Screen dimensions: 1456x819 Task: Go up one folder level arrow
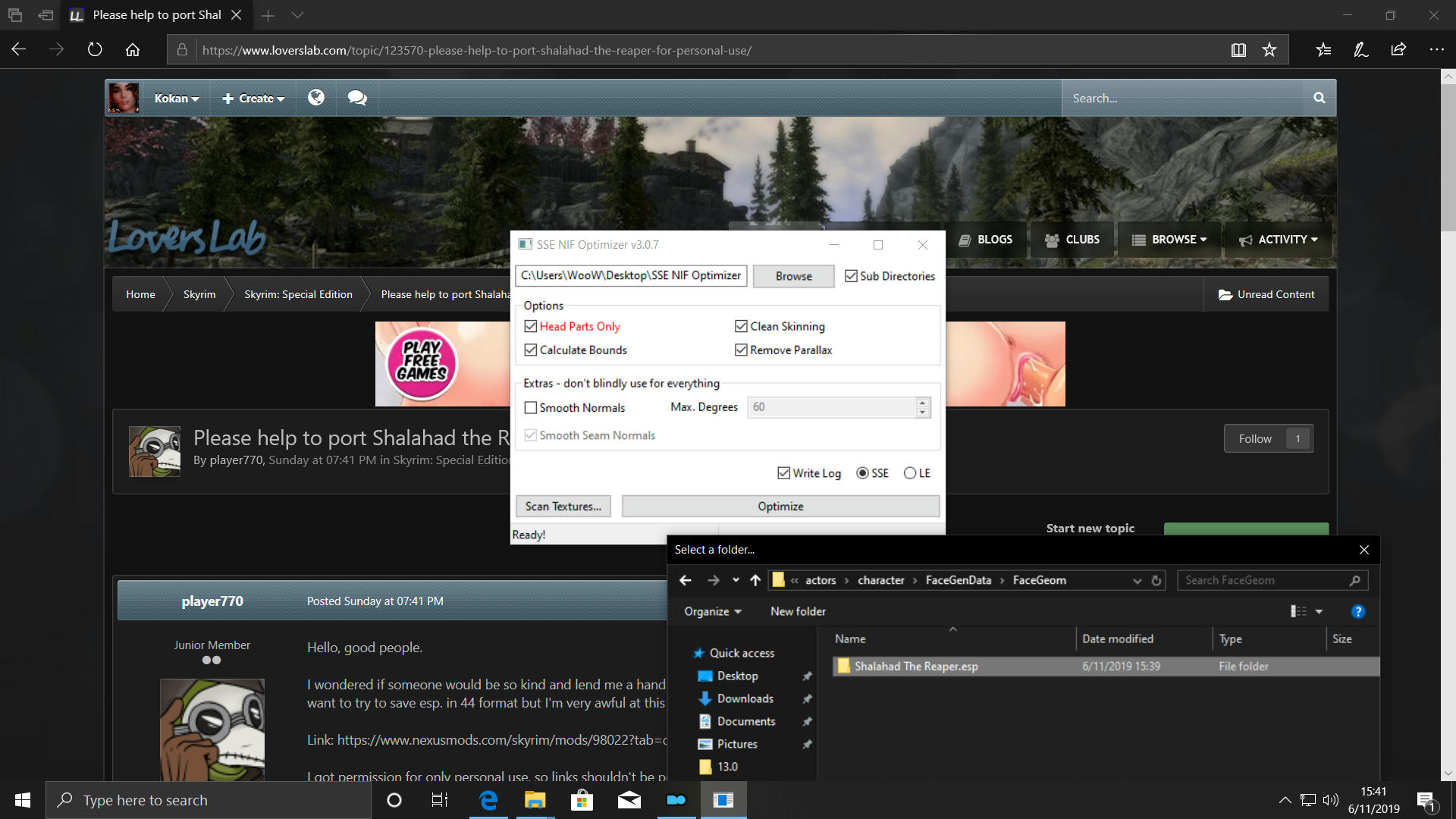pyautogui.click(x=755, y=580)
